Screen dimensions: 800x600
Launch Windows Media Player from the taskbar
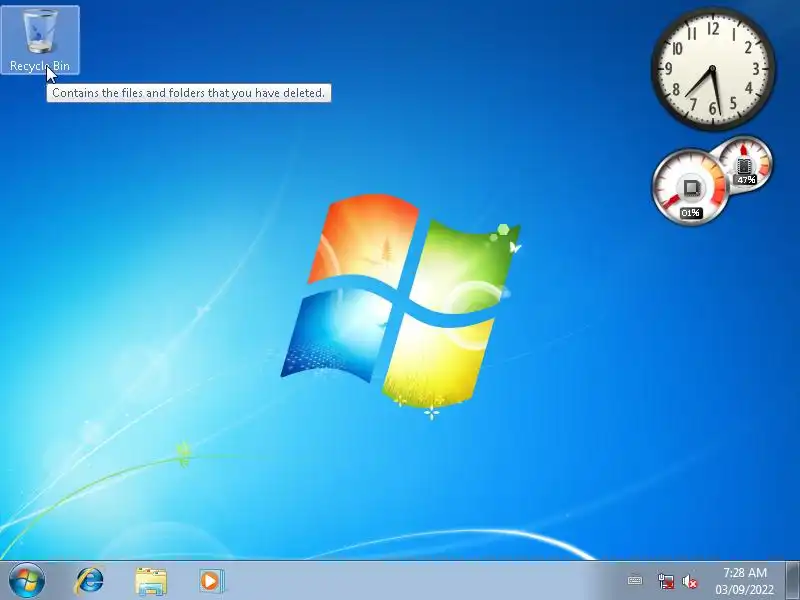coord(211,581)
